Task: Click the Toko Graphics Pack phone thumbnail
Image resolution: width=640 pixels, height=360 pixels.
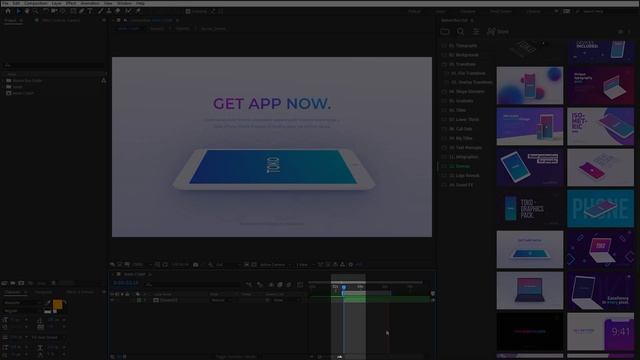Action: pos(530,208)
